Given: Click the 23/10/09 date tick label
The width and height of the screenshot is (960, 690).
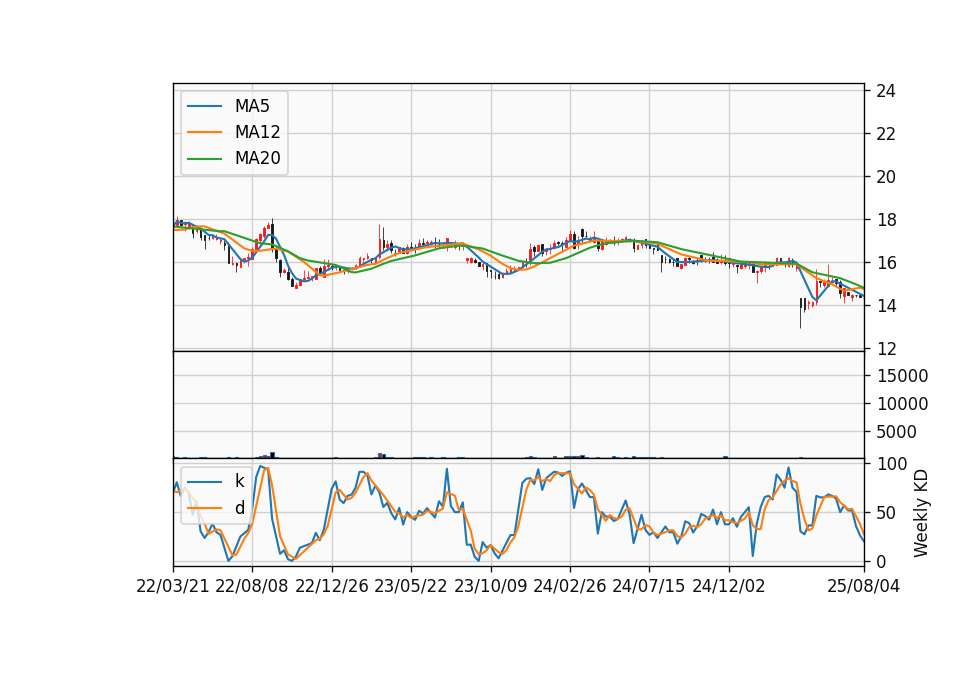Looking at the screenshot, I should click(x=490, y=586).
